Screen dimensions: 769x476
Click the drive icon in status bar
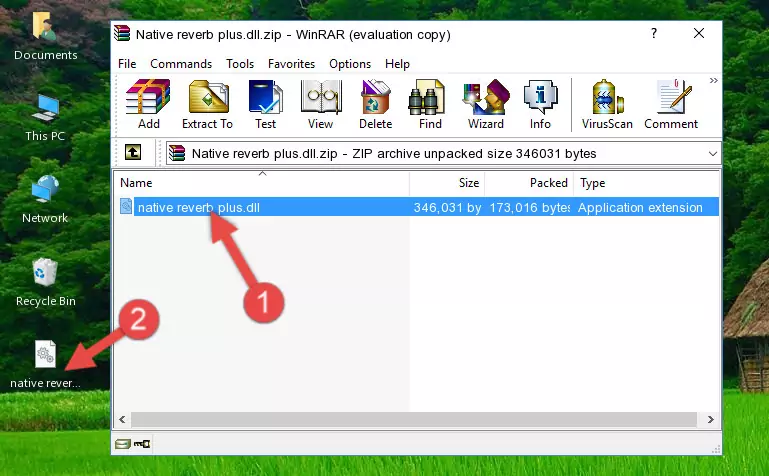(123, 444)
